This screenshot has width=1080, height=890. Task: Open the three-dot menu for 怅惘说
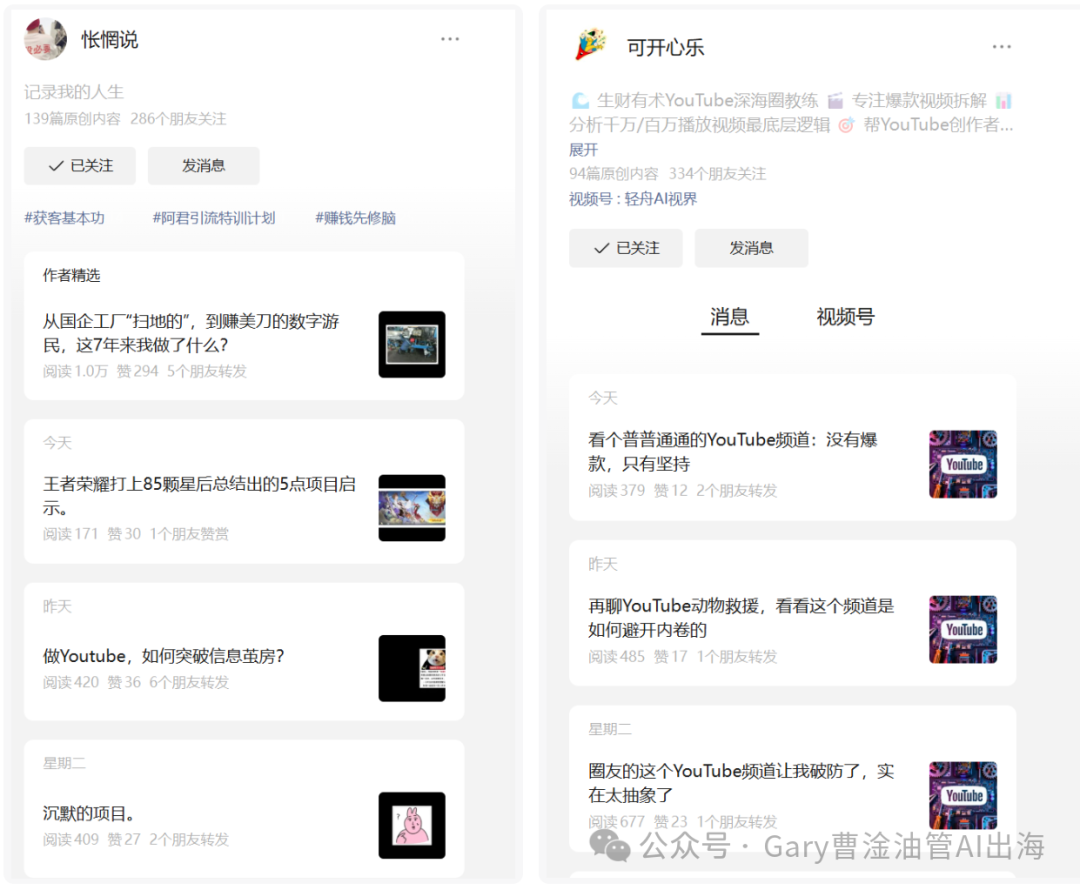pyautogui.click(x=450, y=39)
